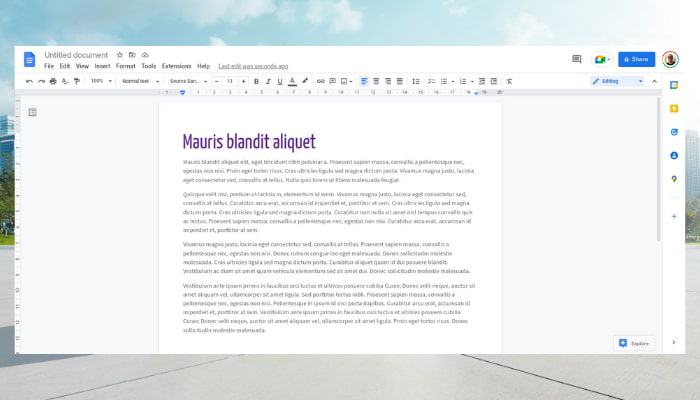Click the Redo arrow in toolbar

[42, 81]
